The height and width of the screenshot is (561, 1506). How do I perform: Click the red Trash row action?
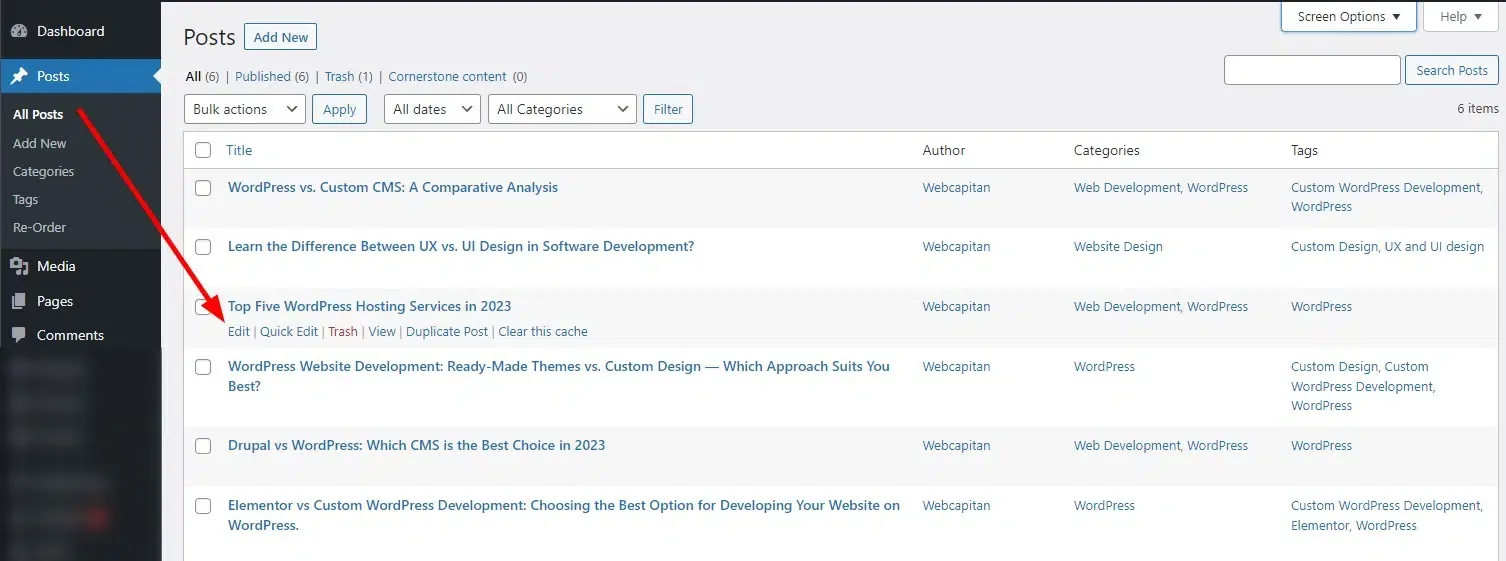[343, 331]
